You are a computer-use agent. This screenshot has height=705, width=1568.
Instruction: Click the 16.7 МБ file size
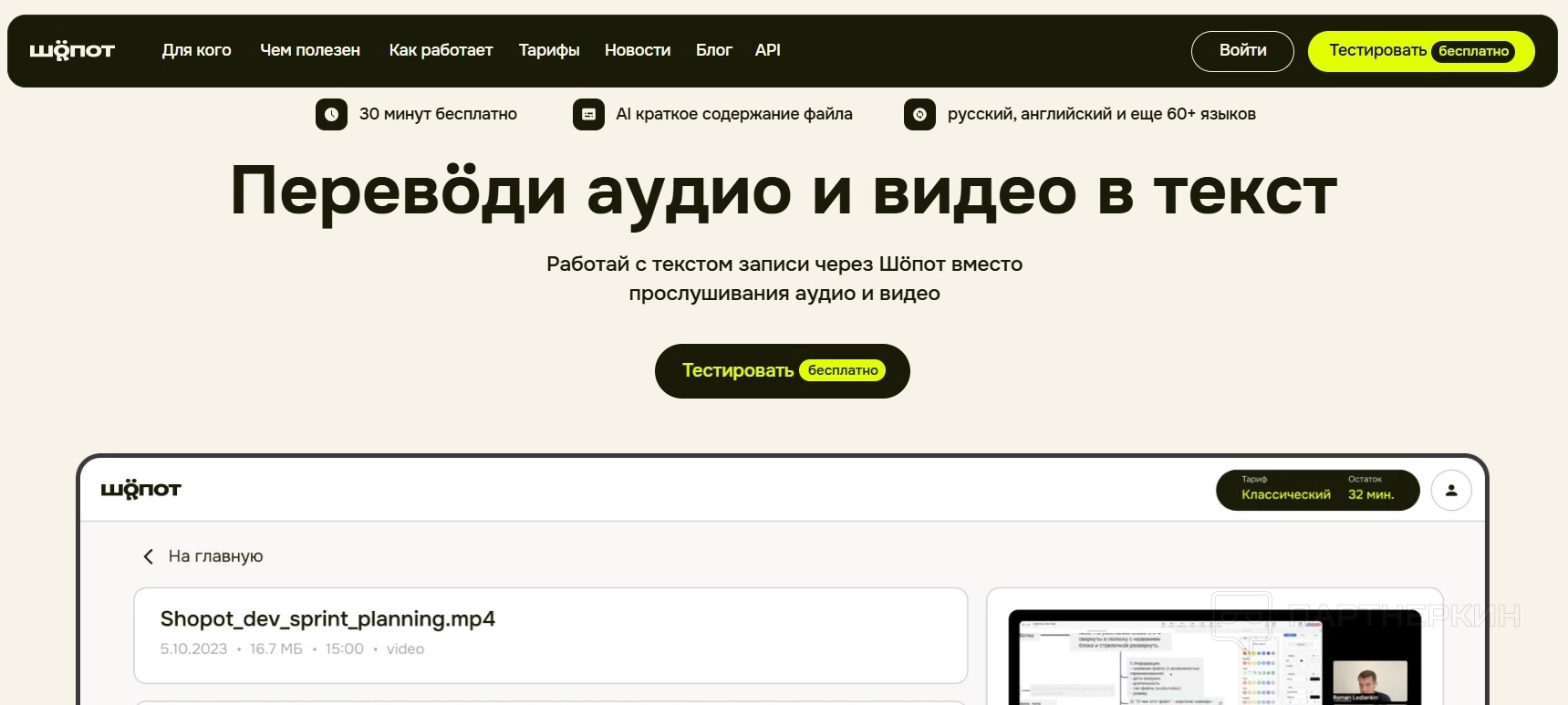pyautogui.click(x=276, y=649)
